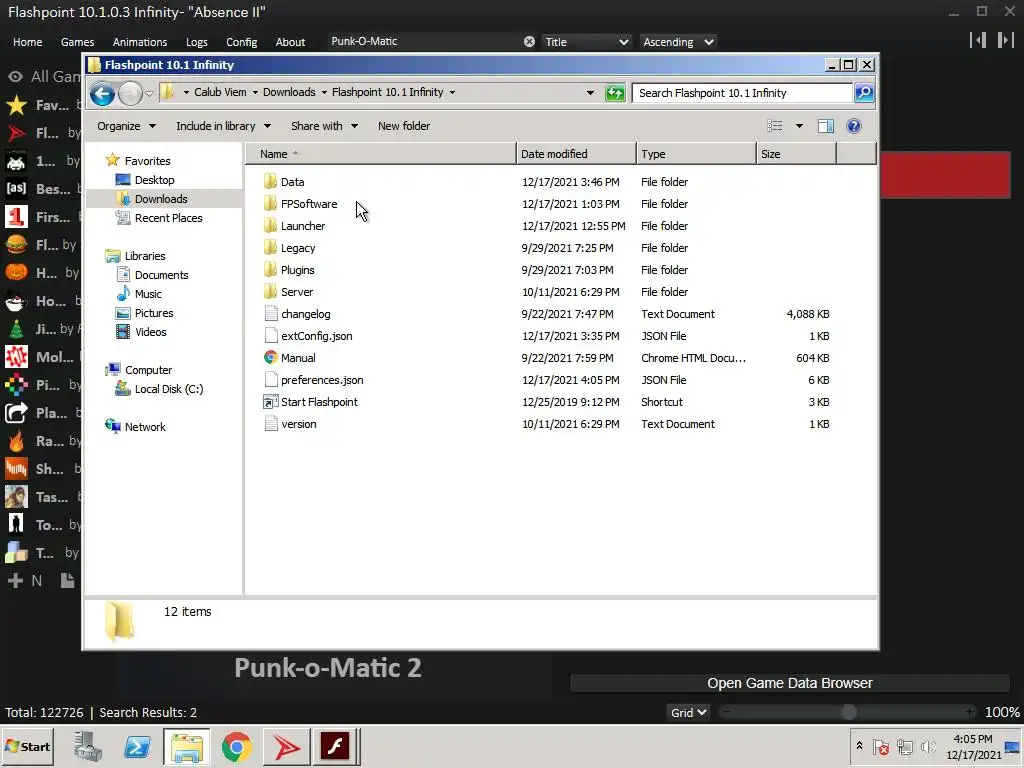Open PowerShell from the taskbar
The width and height of the screenshot is (1024, 768).
point(137,746)
